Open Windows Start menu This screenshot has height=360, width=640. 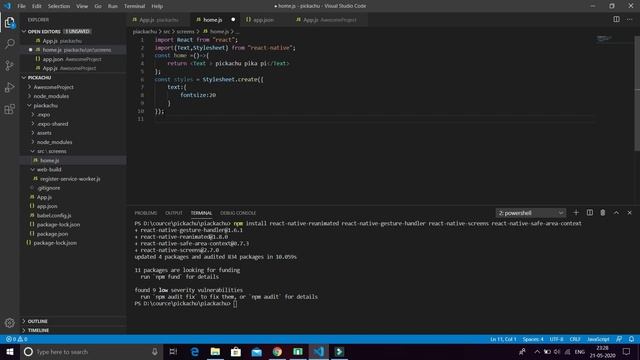coord(10,352)
